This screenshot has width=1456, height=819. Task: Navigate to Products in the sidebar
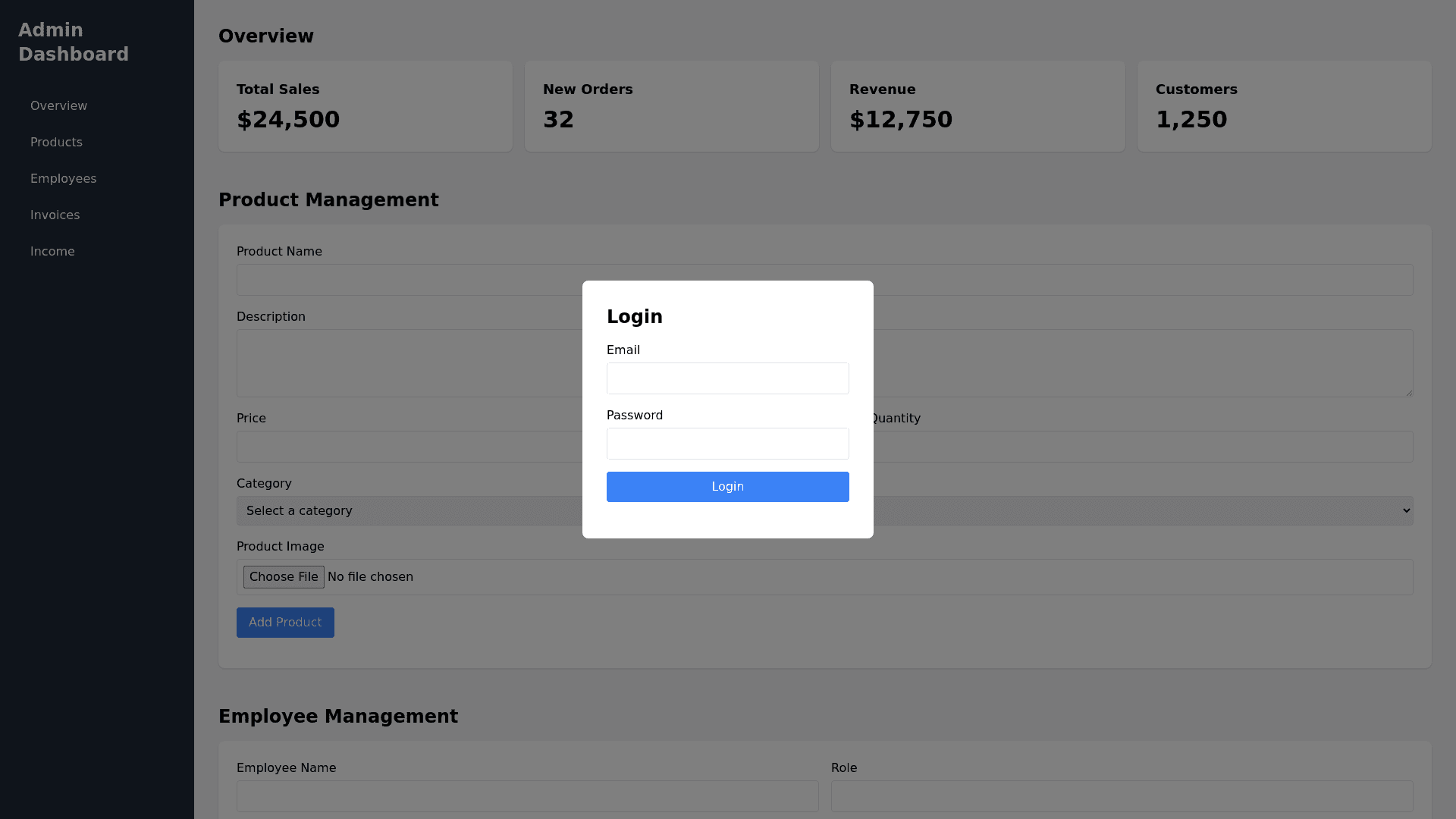56,142
